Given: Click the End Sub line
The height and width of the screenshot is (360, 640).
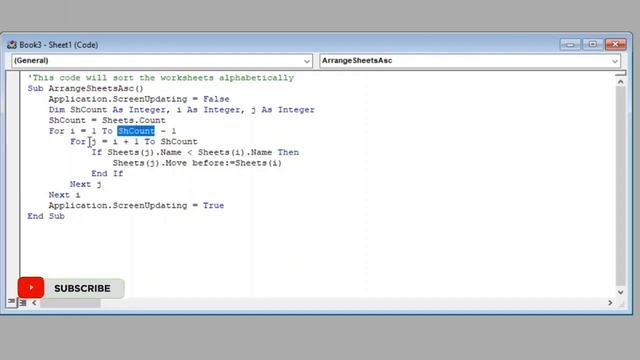Looking at the screenshot, I should pyautogui.click(x=46, y=216).
